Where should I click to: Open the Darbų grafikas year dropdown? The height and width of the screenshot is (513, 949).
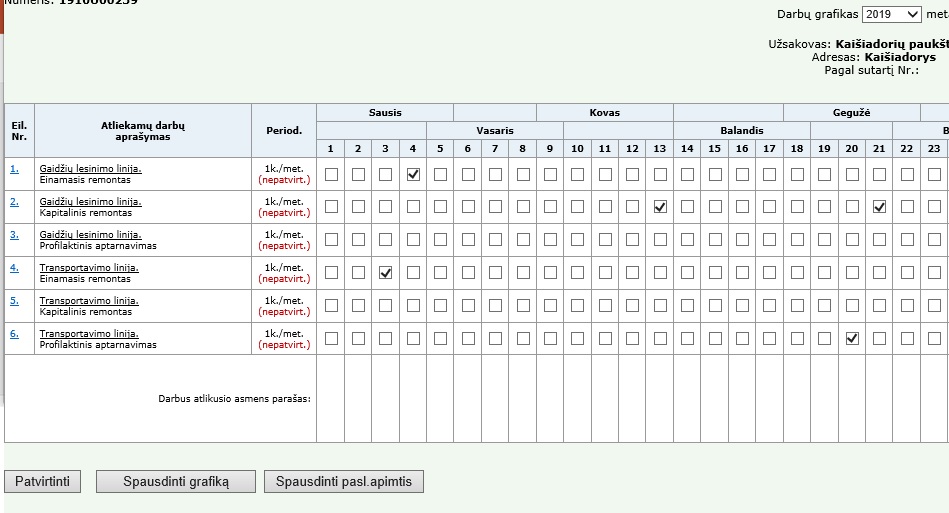point(892,15)
